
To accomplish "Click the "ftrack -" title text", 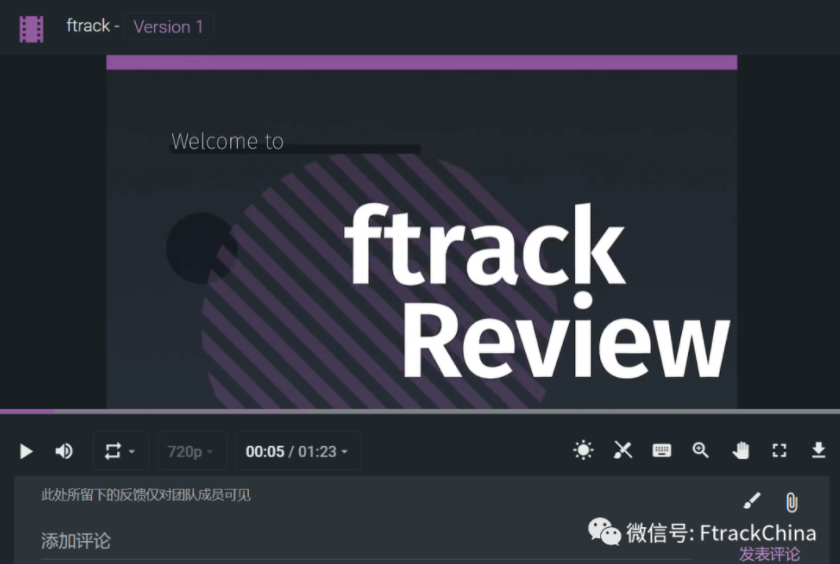I will coord(93,26).
